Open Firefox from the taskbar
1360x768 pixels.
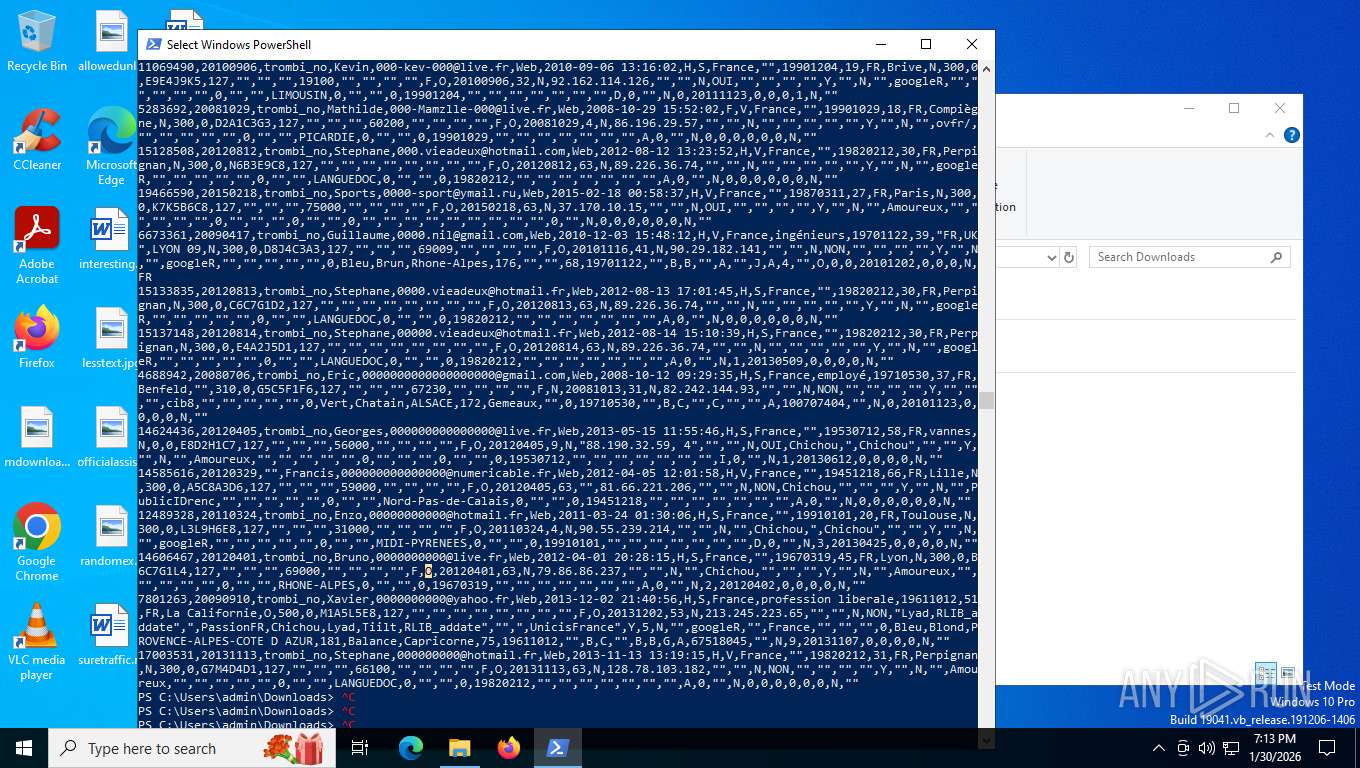tap(508, 748)
